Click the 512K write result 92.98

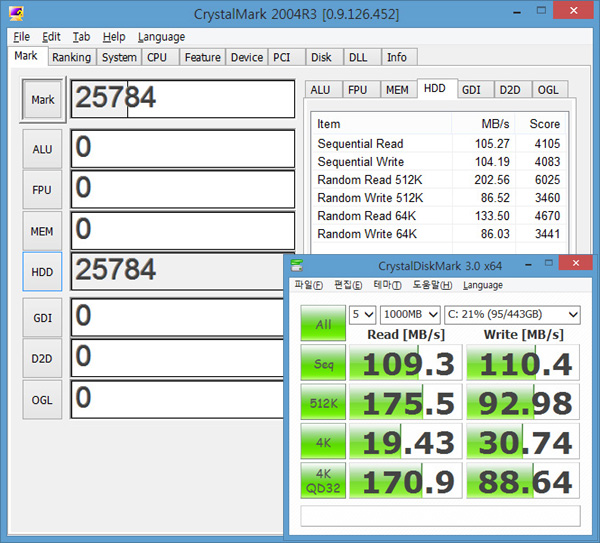coord(523,402)
